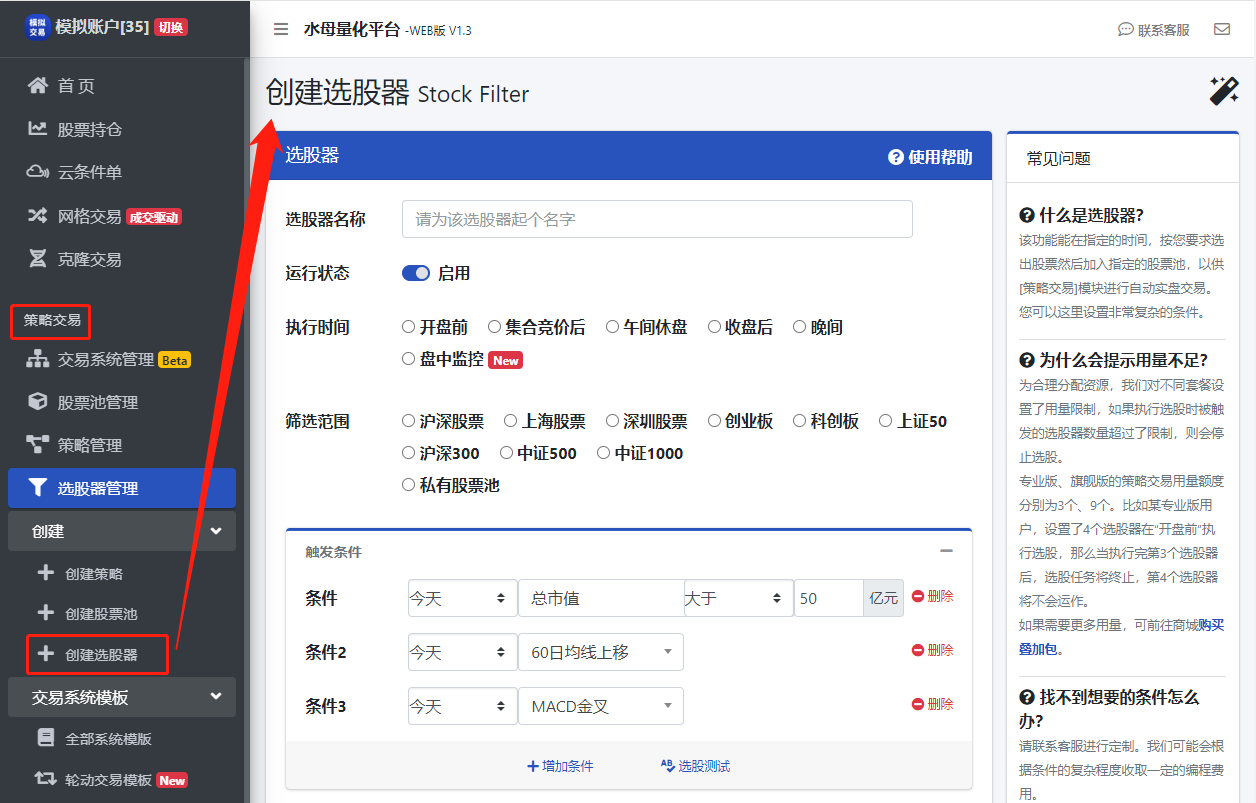
Task: Delete 条件2 via red minus icon
Action: 918,650
